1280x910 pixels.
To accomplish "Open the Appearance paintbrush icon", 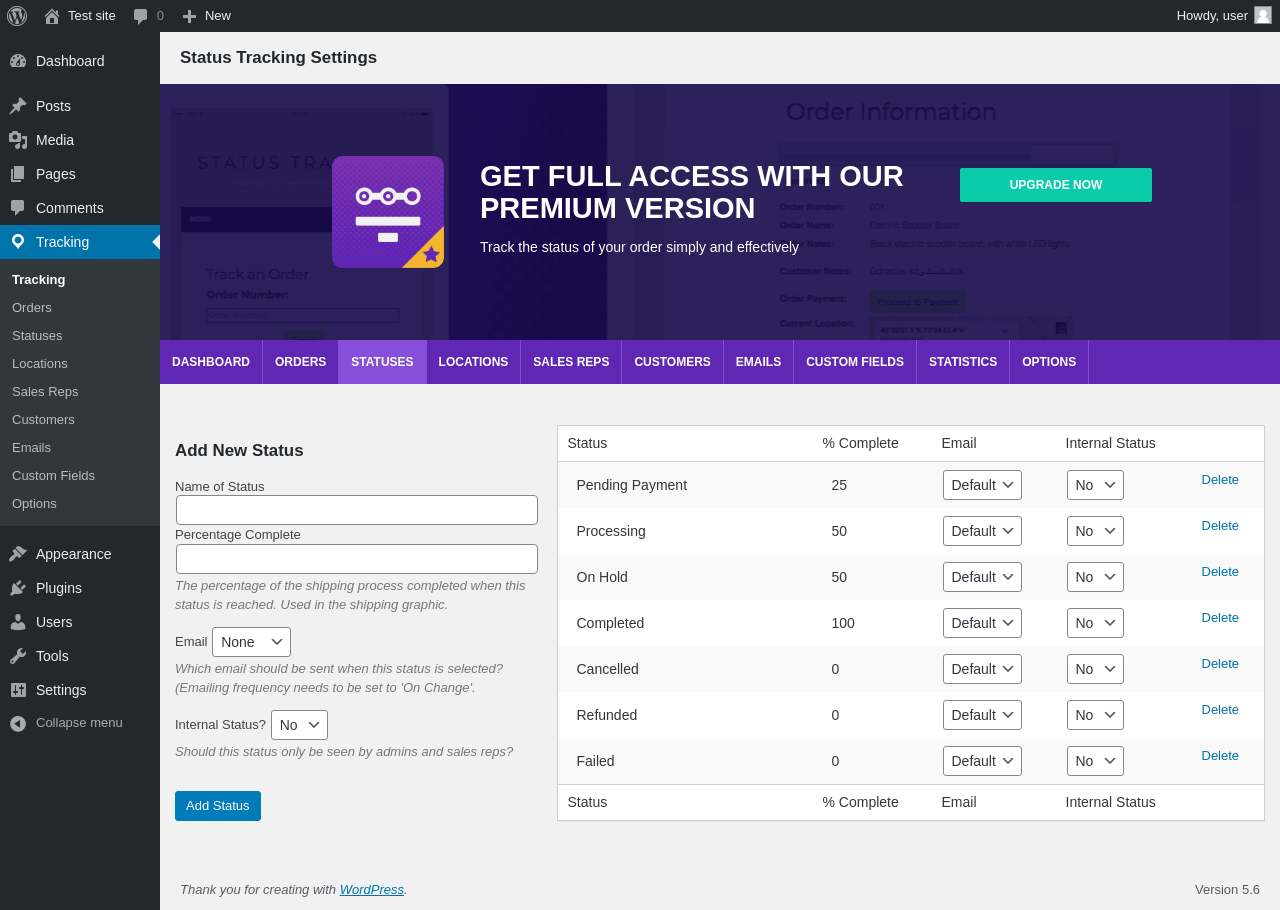I will [x=18, y=554].
